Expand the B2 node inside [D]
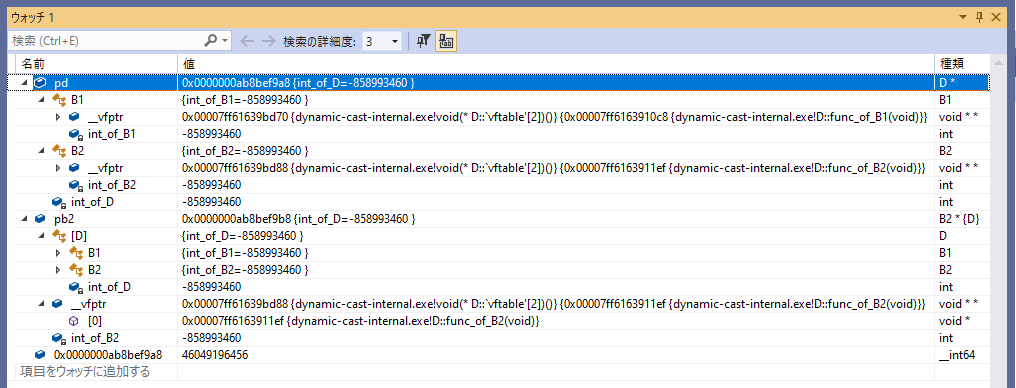The image size is (1016, 388). (x=58, y=269)
